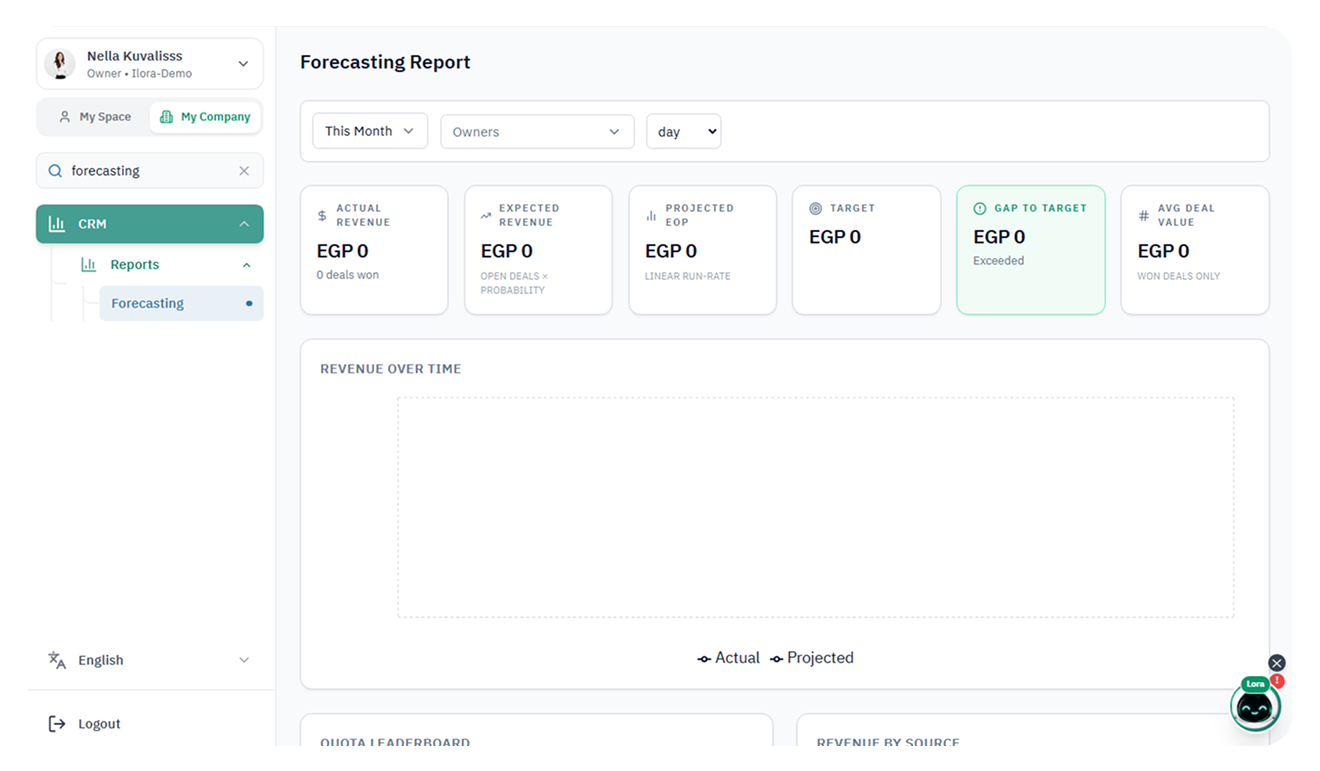Click the "Owner • Ilora-Demo" subtitle
The height and width of the screenshot is (771, 1320).
point(139,74)
